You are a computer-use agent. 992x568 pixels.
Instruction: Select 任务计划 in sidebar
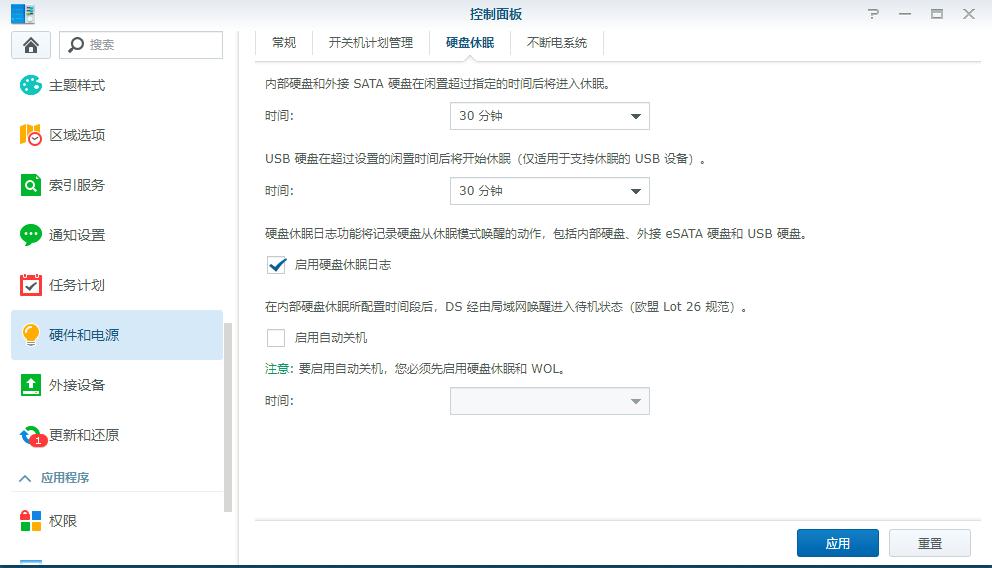117,285
